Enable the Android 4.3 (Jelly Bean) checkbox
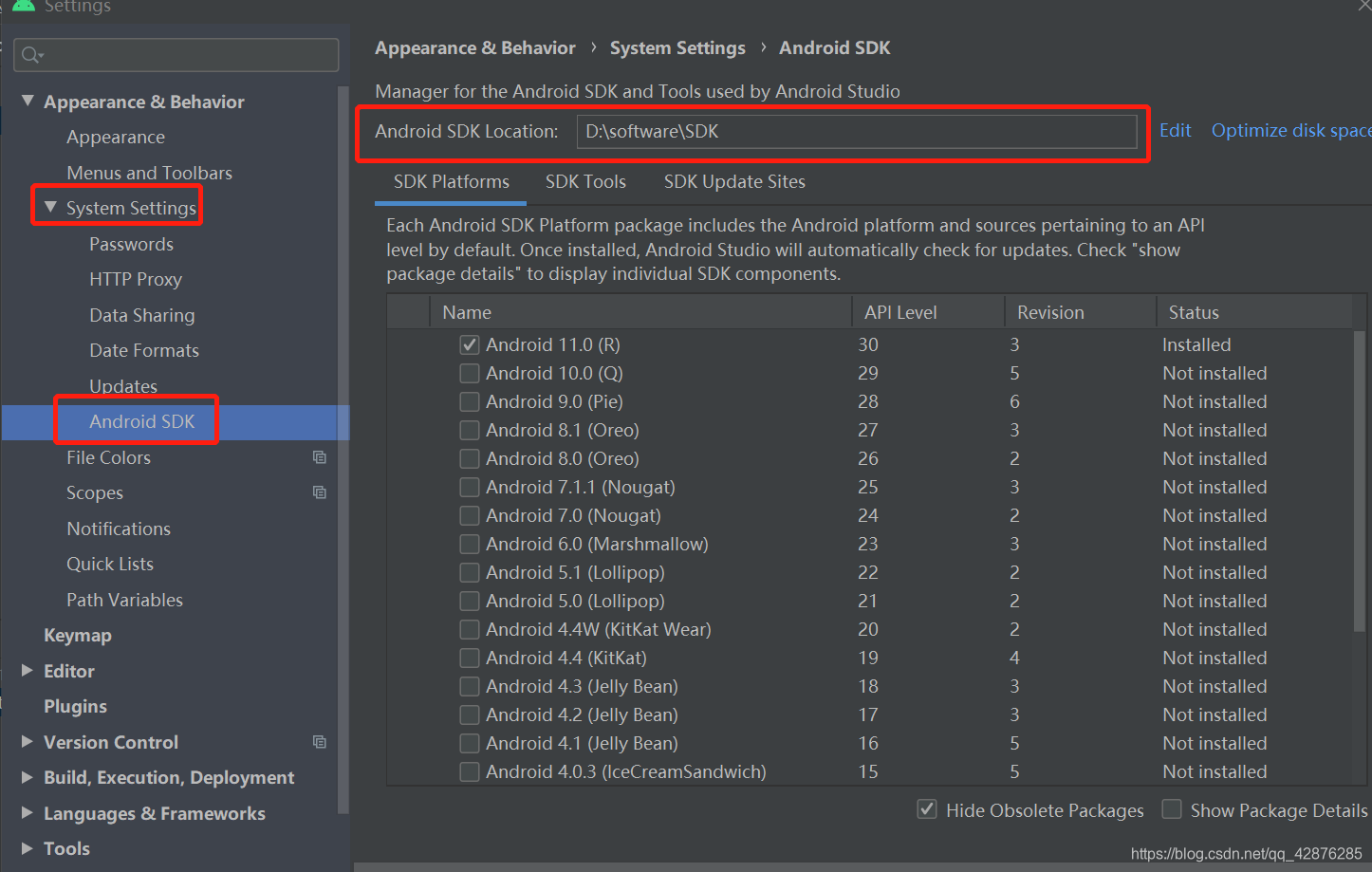This screenshot has width=1372, height=872. (x=470, y=686)
